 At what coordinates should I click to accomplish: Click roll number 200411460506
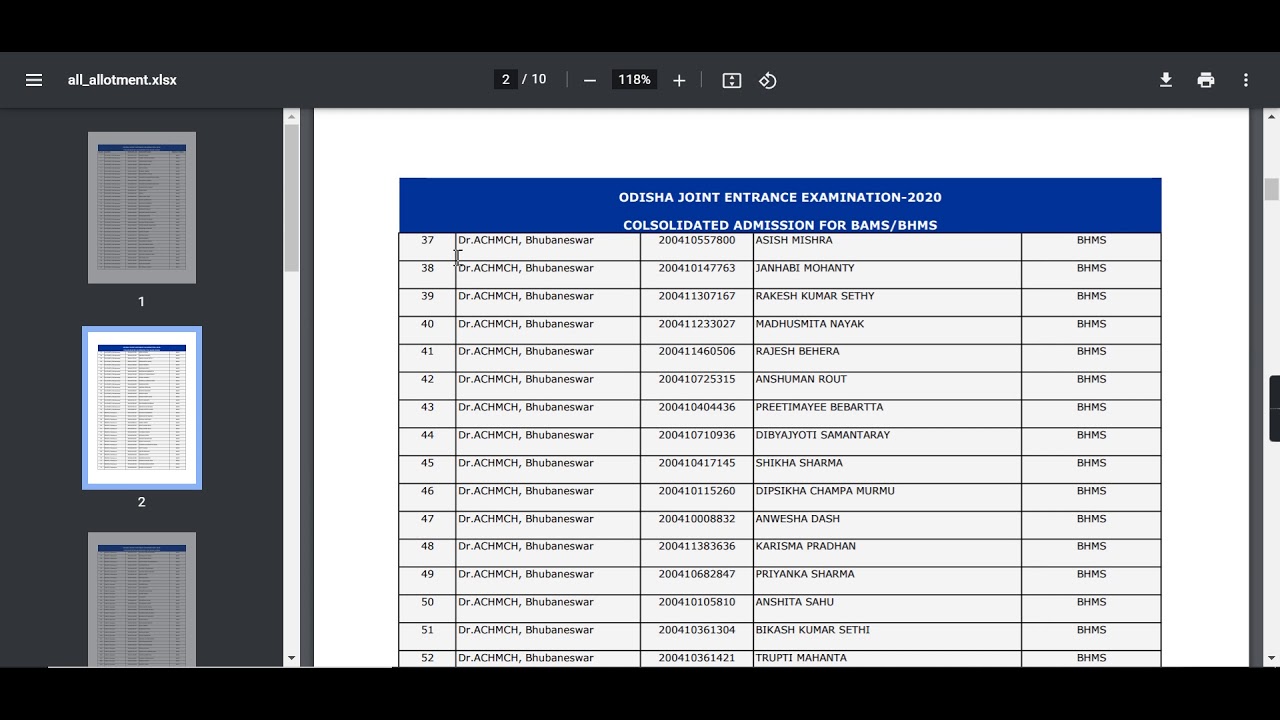coord(697,352)
